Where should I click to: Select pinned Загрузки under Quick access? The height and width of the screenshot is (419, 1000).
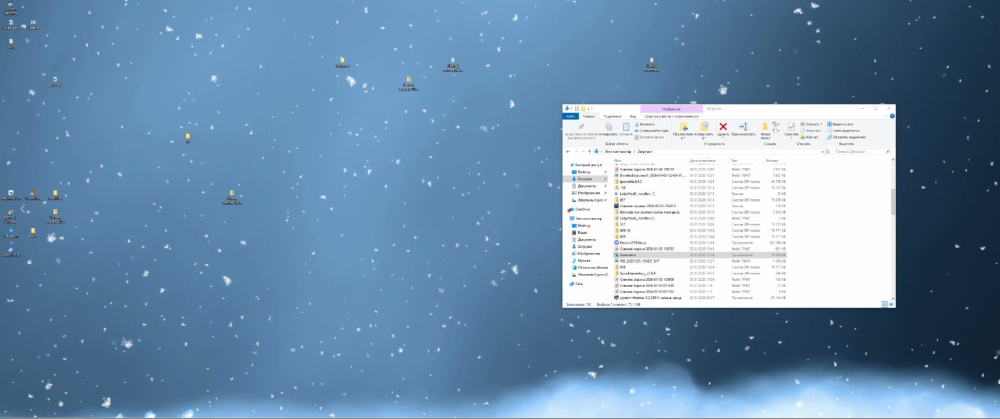point(585,179)
